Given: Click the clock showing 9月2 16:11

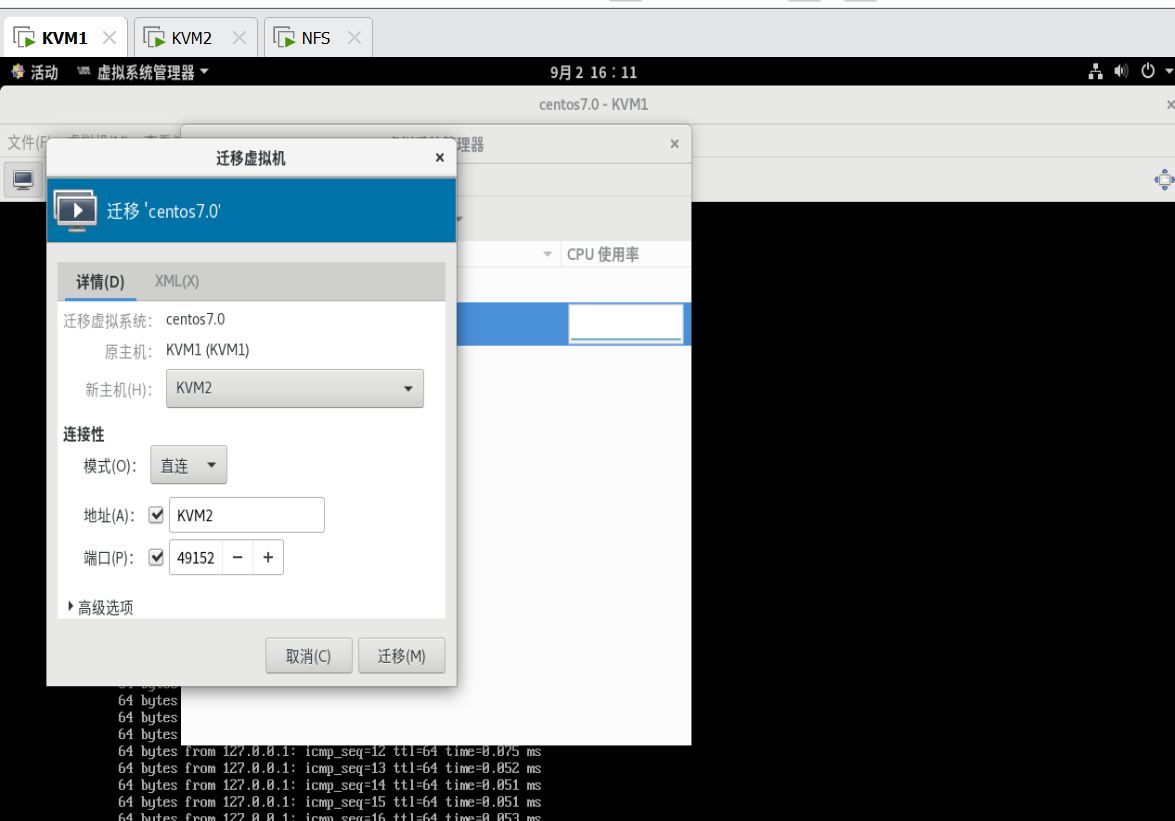Looking at the screenshot, I should pos(593,73).
